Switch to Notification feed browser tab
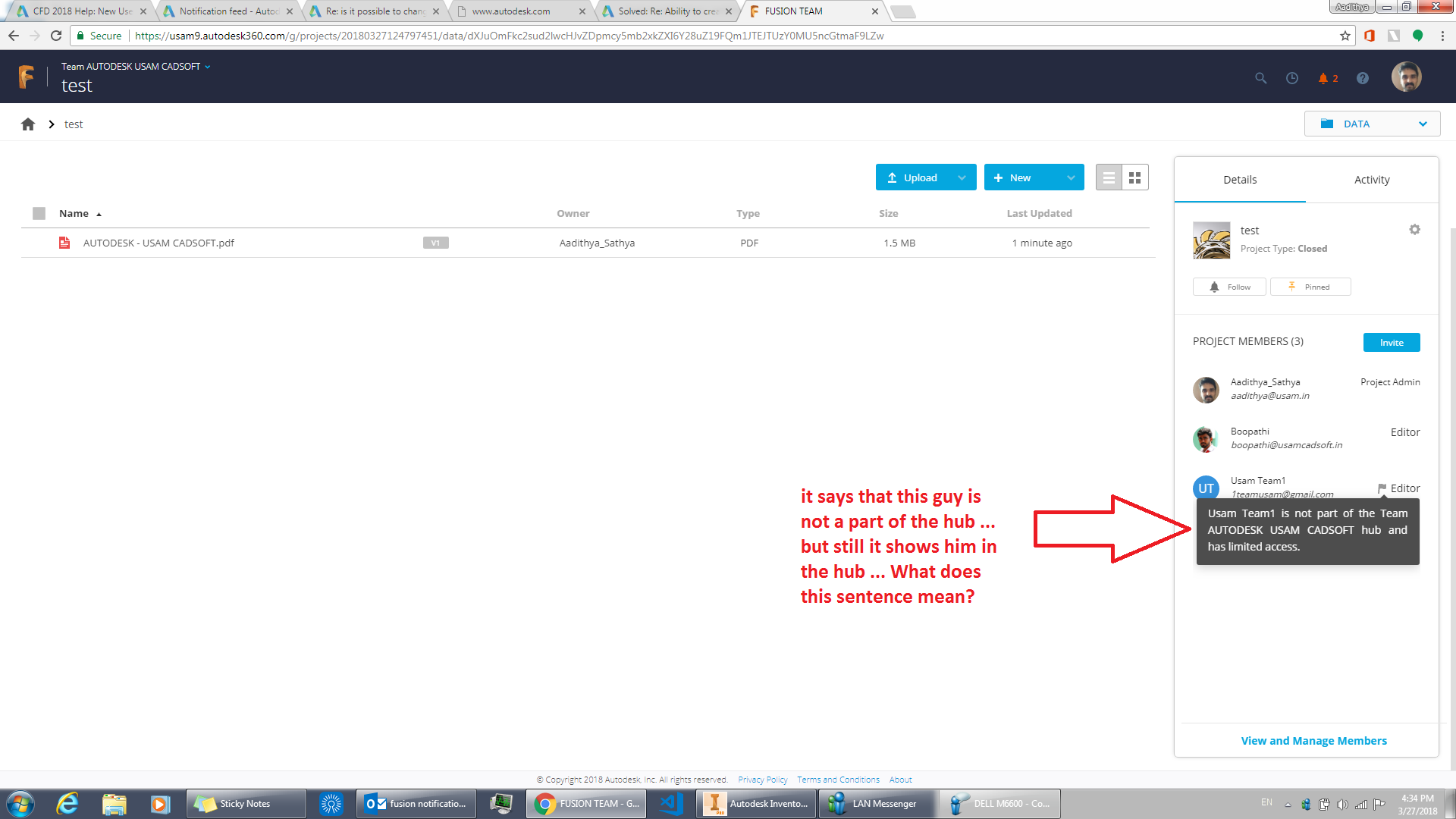Viewport: 1456px width, 819px height. coord(228,11)
